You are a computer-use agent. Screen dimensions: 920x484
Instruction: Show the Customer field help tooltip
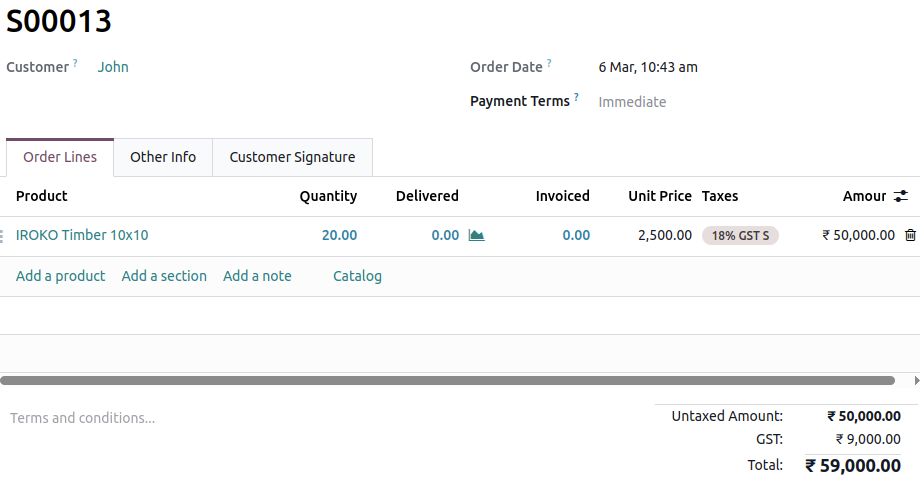click(x=75, y=63)
